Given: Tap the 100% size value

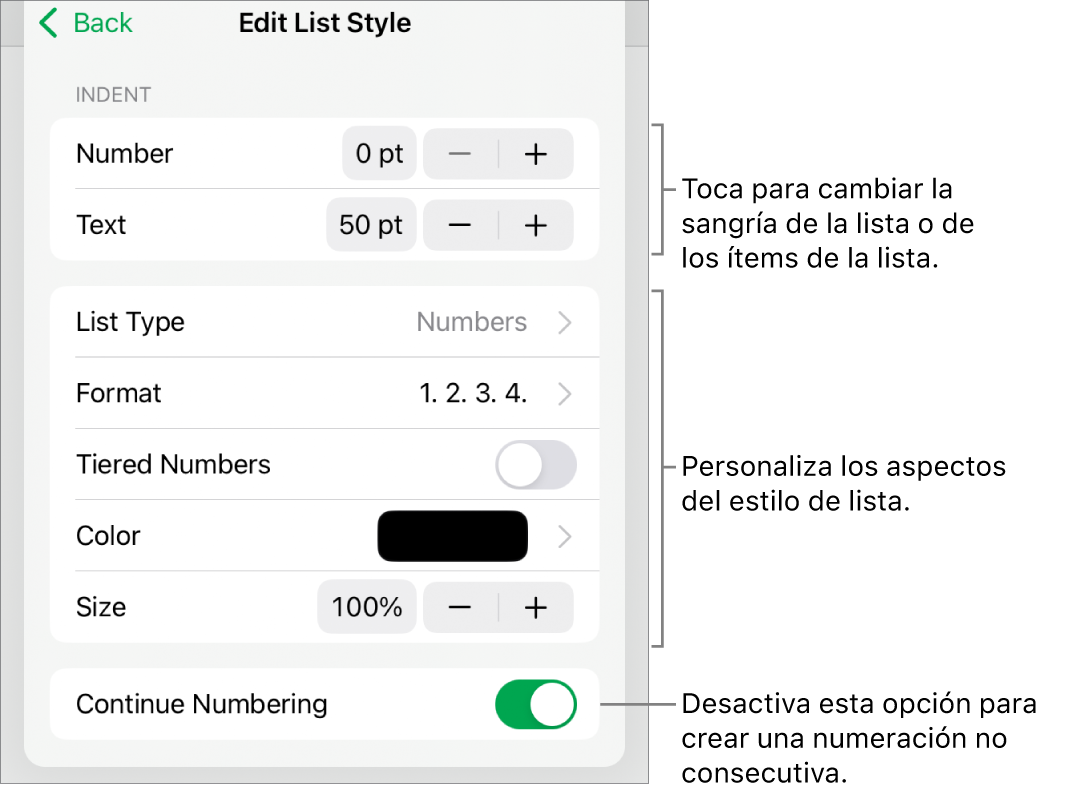Looking at the screenshot, I should [x=367, y=606].
